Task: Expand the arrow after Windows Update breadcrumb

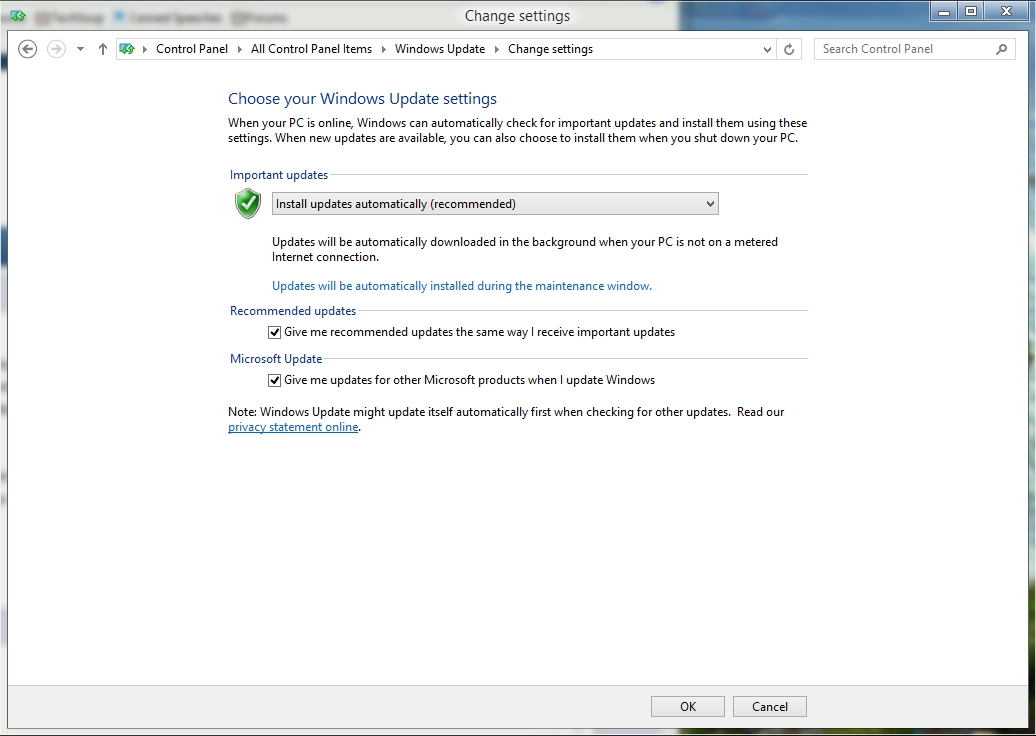Action: tap(497, 49)
